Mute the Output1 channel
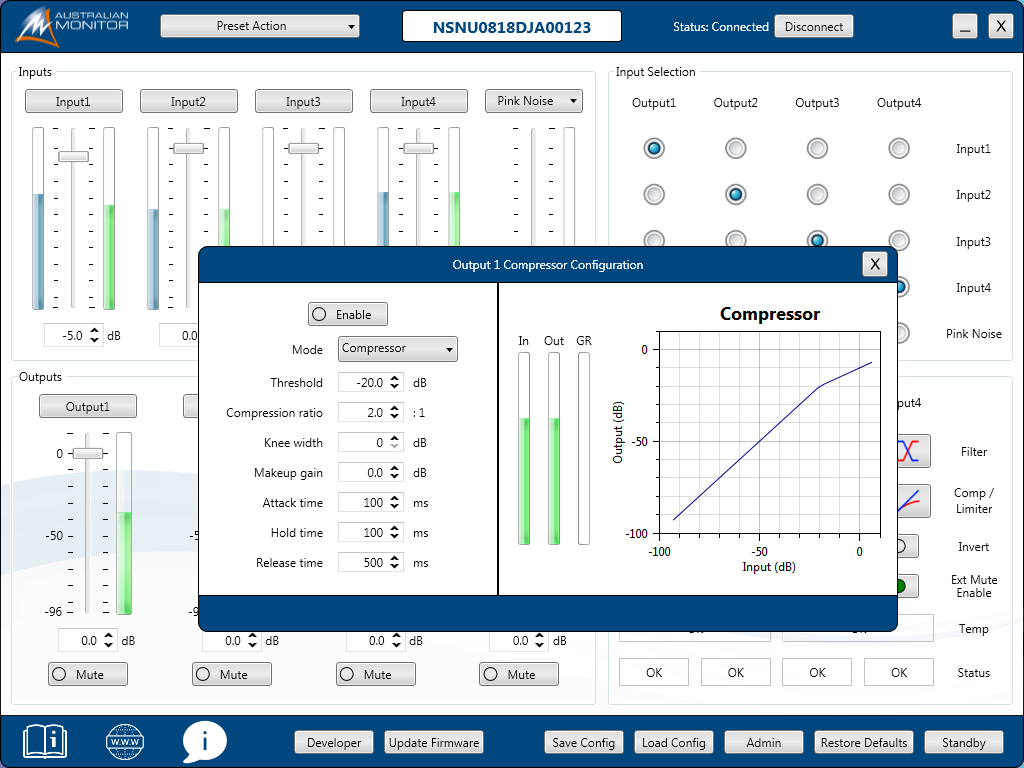This screenshot has height=768, width=1024. pyautogui.click(x=88, y=674)
